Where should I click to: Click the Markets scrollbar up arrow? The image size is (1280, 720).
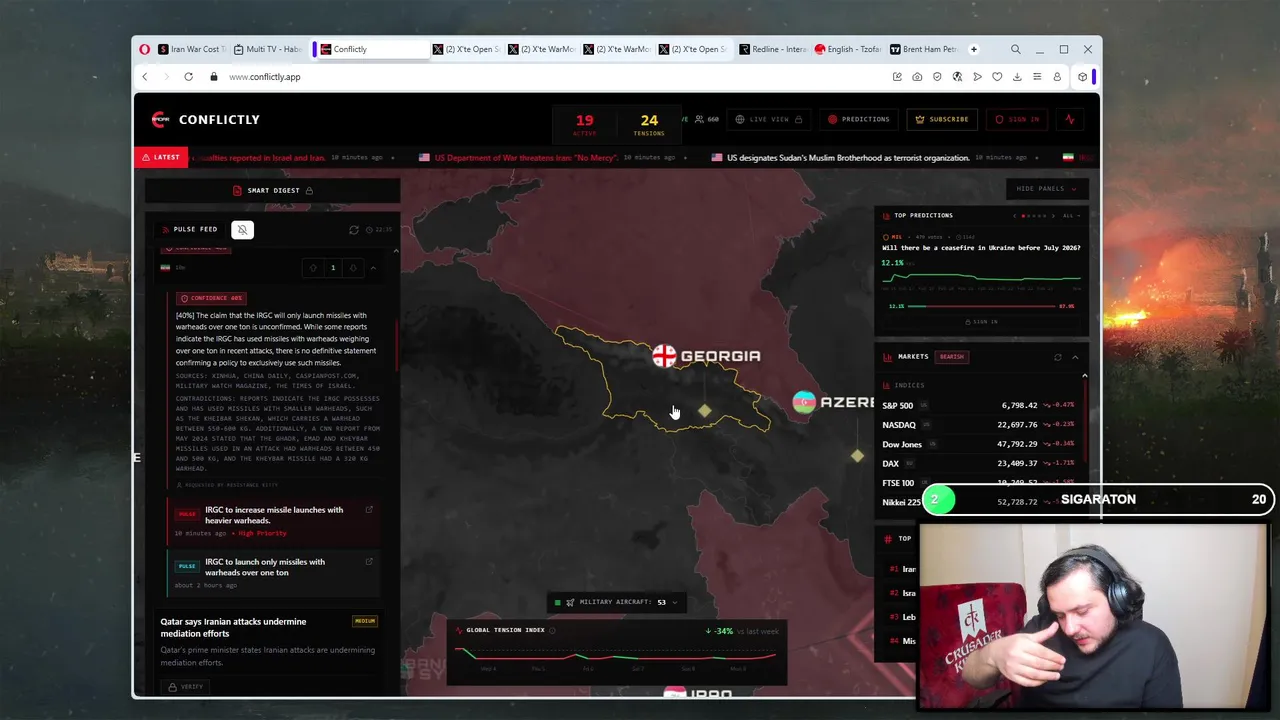[1084, 375]
